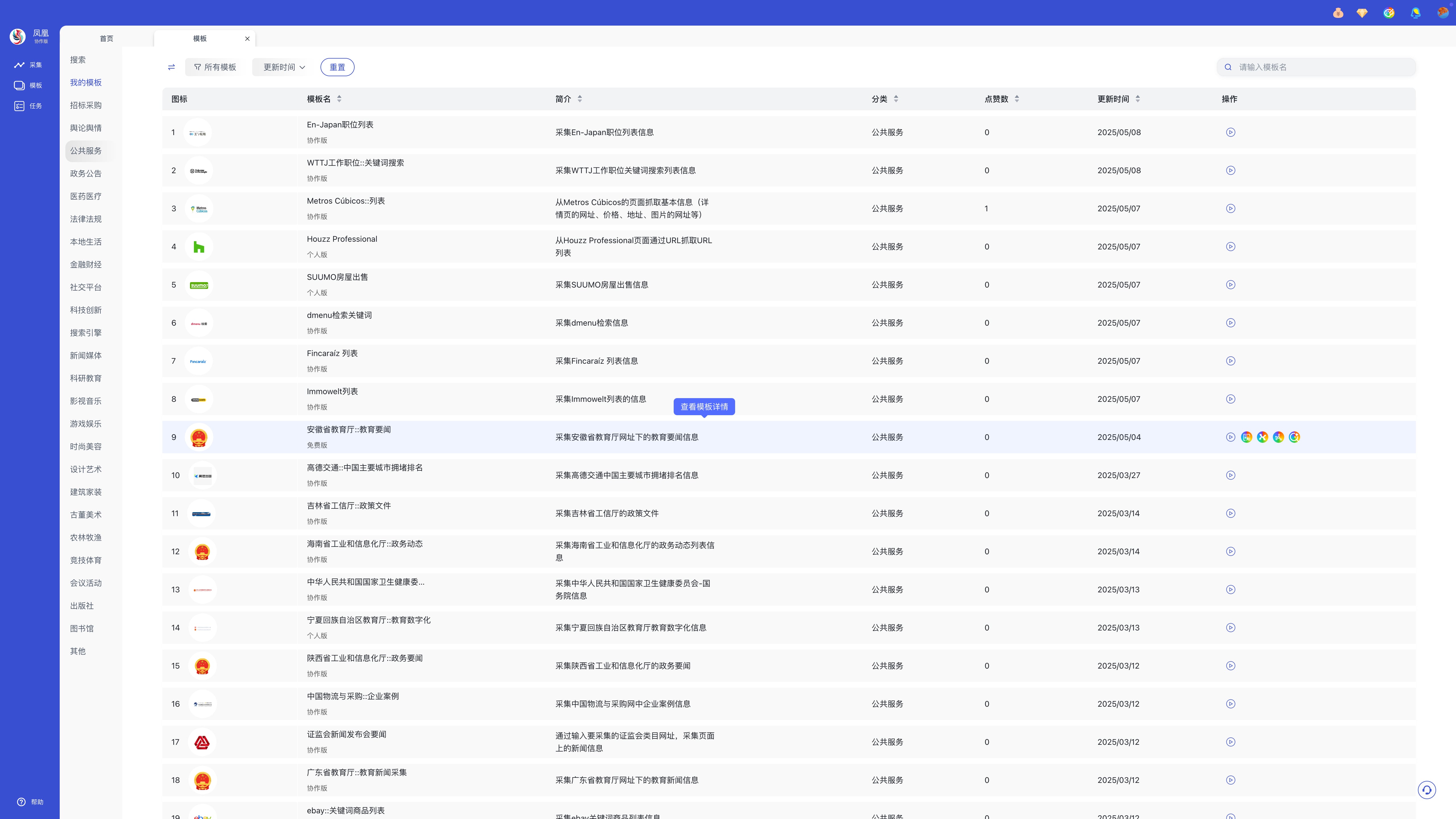Run the 证监会新闻发布会要闻 play icon
The height and width of the screenshot is (819, 1456).
click(1230, 742)
